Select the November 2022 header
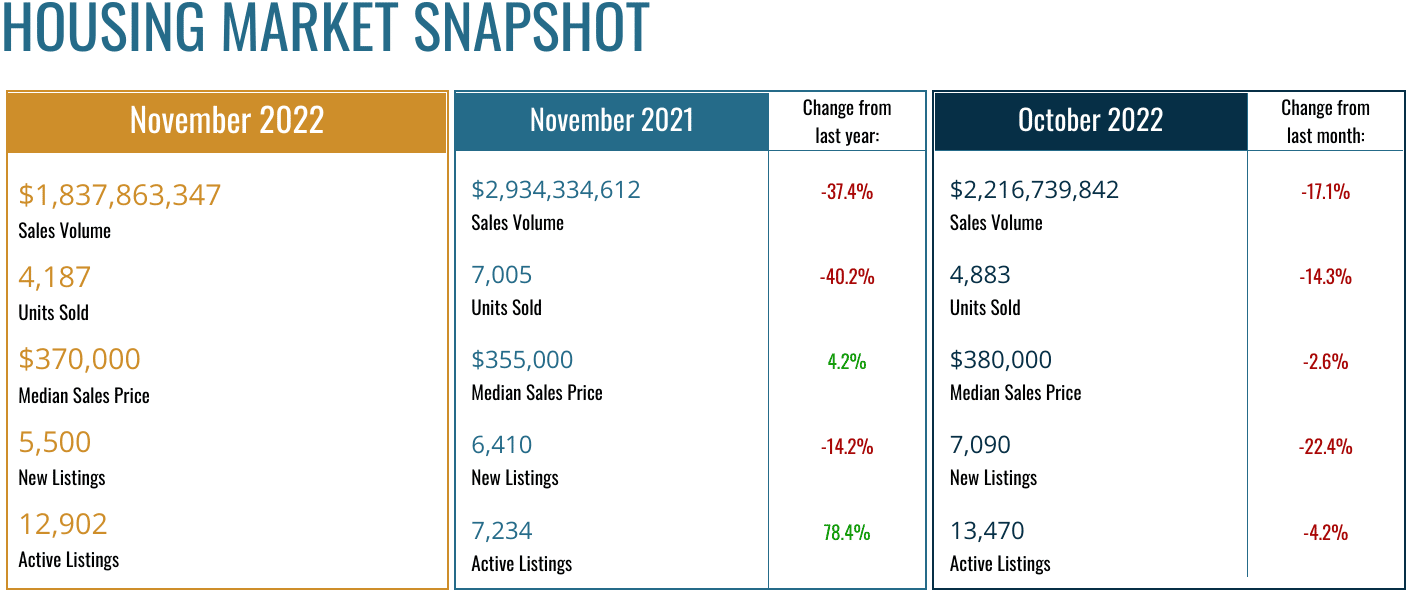This screenshot has height=591, width=1413. [x=227, y=120]
